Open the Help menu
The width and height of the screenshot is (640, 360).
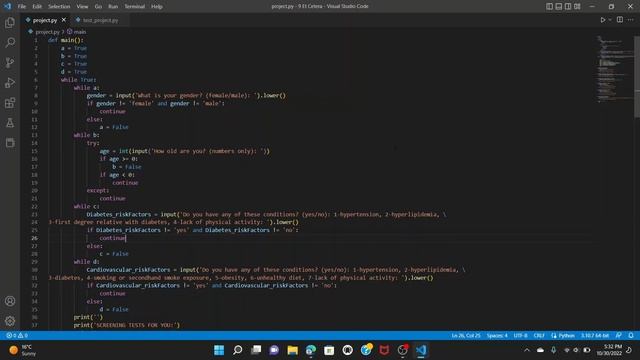click(x=157, y=7)
